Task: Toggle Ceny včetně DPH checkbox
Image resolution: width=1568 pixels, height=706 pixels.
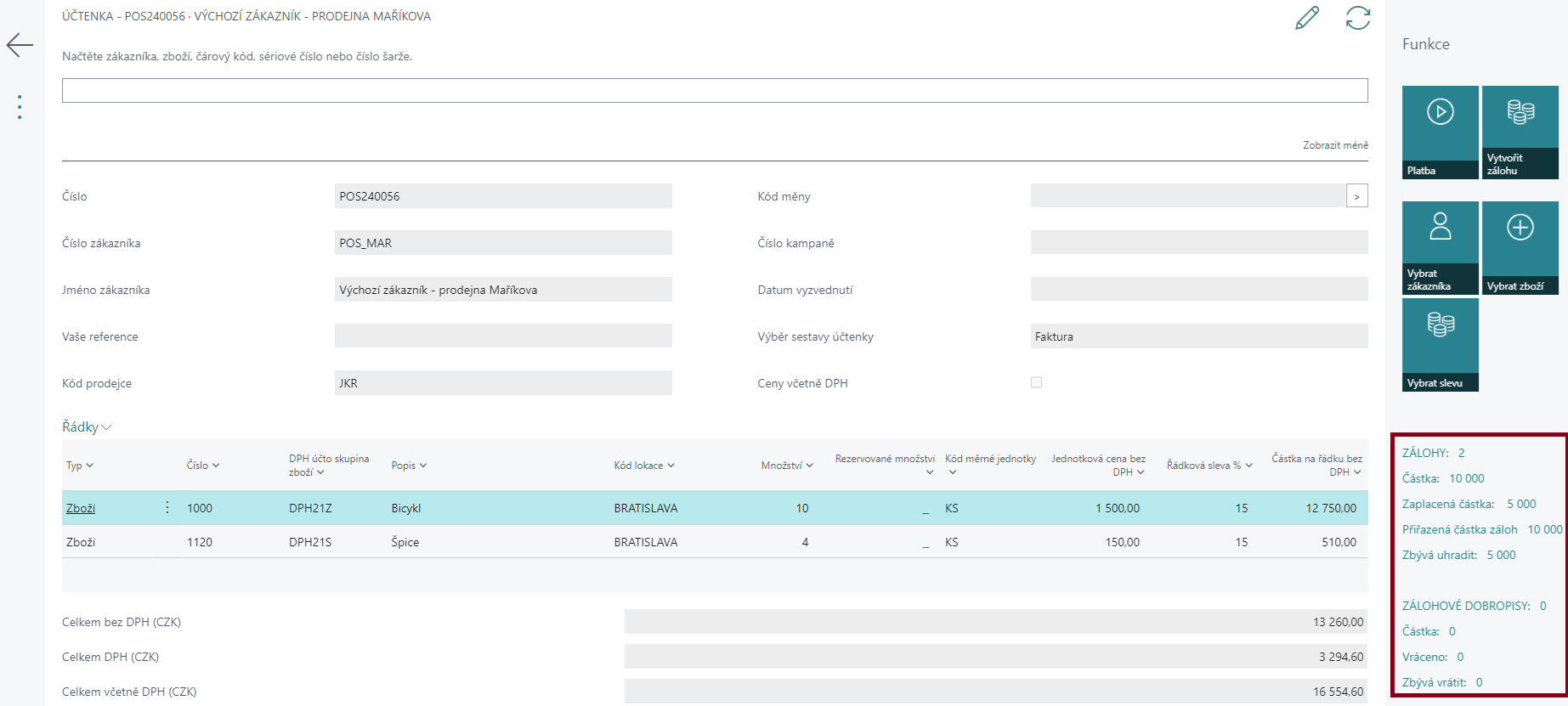Action: (1036, 382)
